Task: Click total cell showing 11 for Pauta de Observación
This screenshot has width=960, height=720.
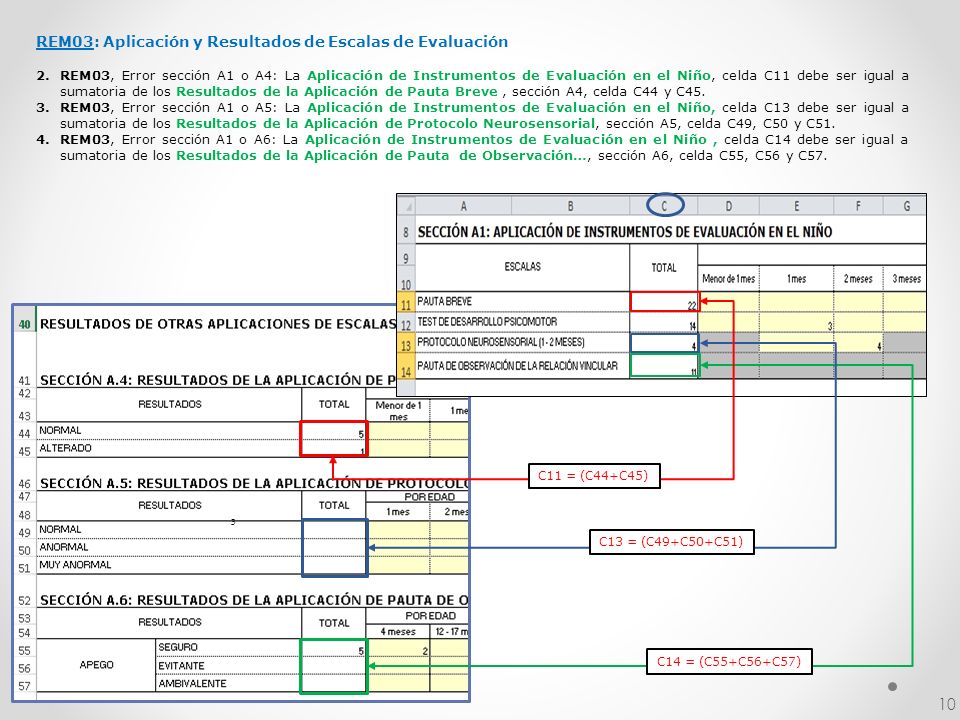Action: click(664, 366)
